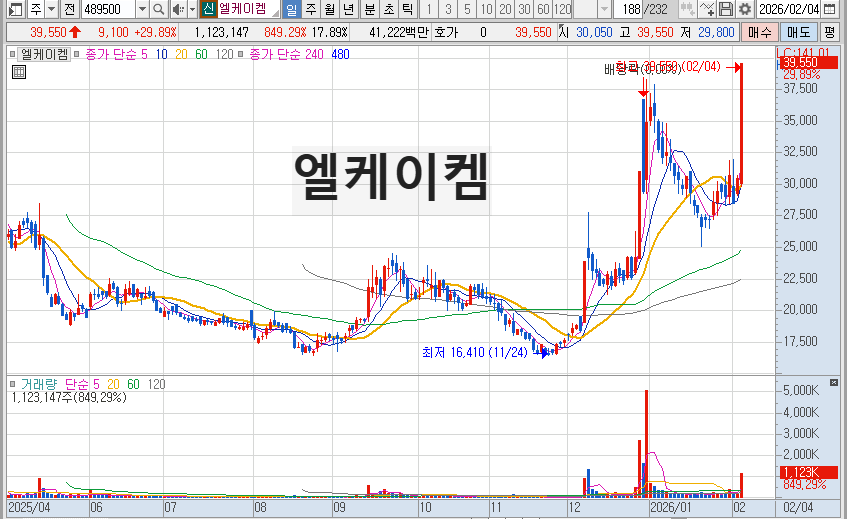
Task: Select the 일 daily chart tab
Action: tap(292, 9)
